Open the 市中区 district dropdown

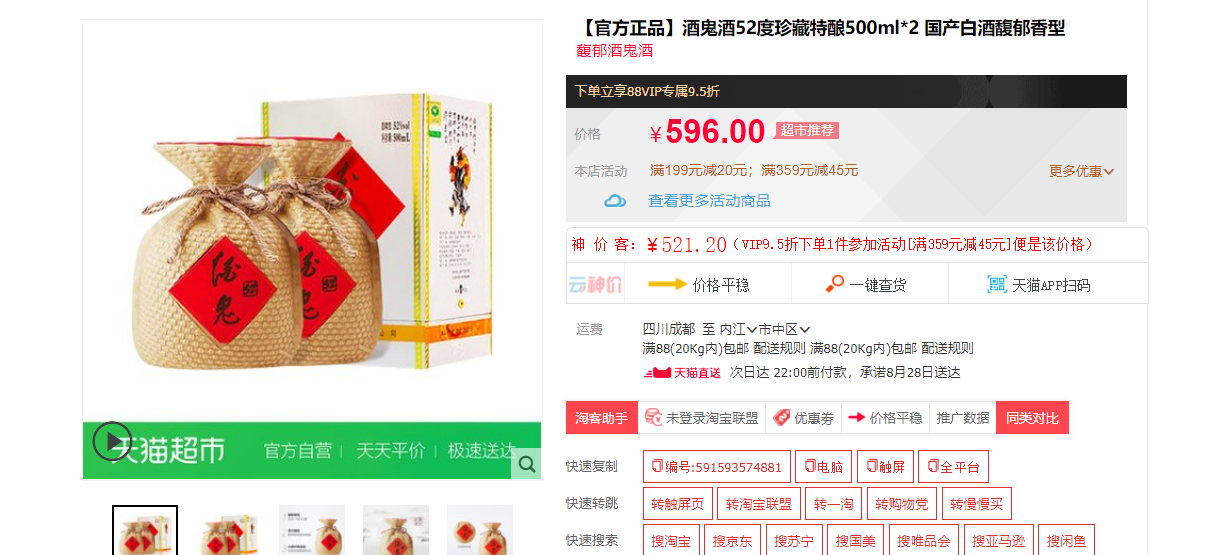point(784,329)
